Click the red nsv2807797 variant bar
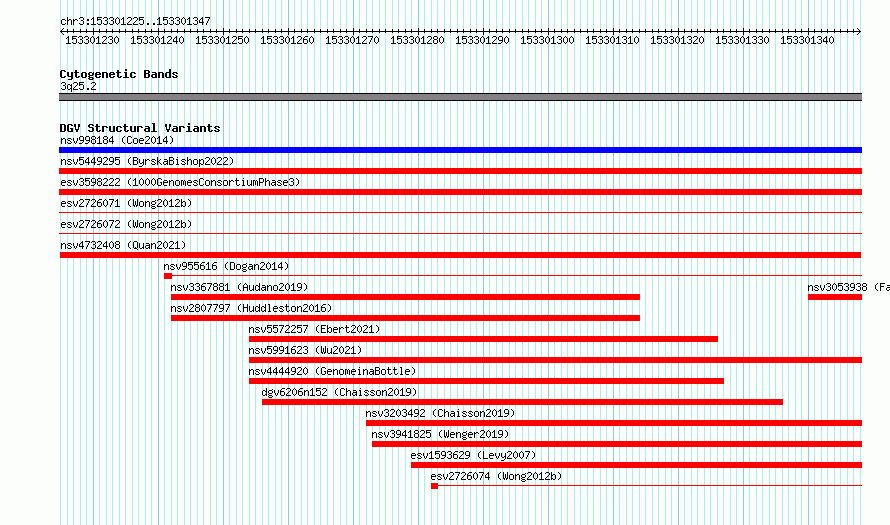The width and height of the screenshot is (890, 525). pyautogui.click(x=405, y=318)
